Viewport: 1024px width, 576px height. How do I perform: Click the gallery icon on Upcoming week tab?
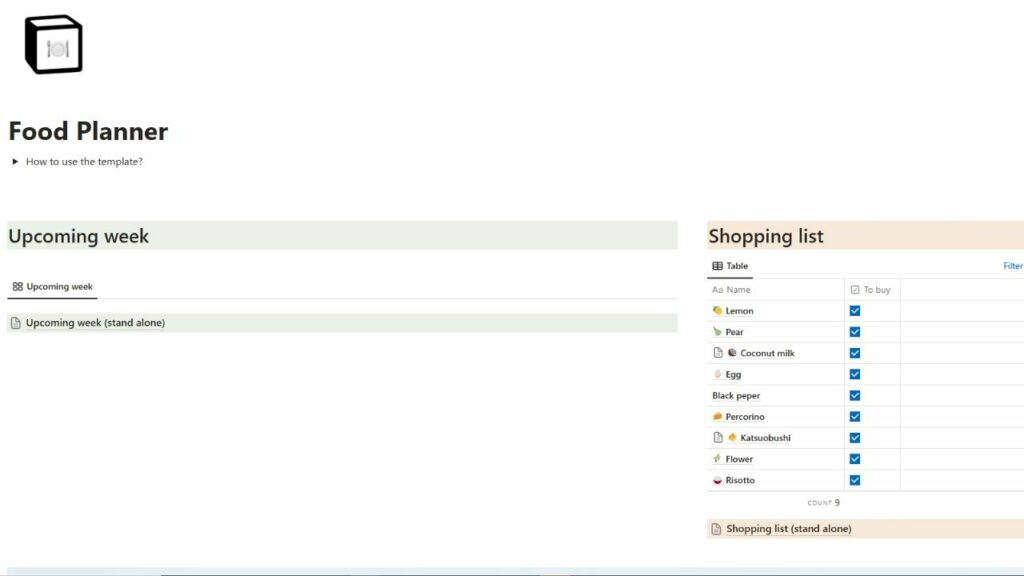tap(16, 285)
